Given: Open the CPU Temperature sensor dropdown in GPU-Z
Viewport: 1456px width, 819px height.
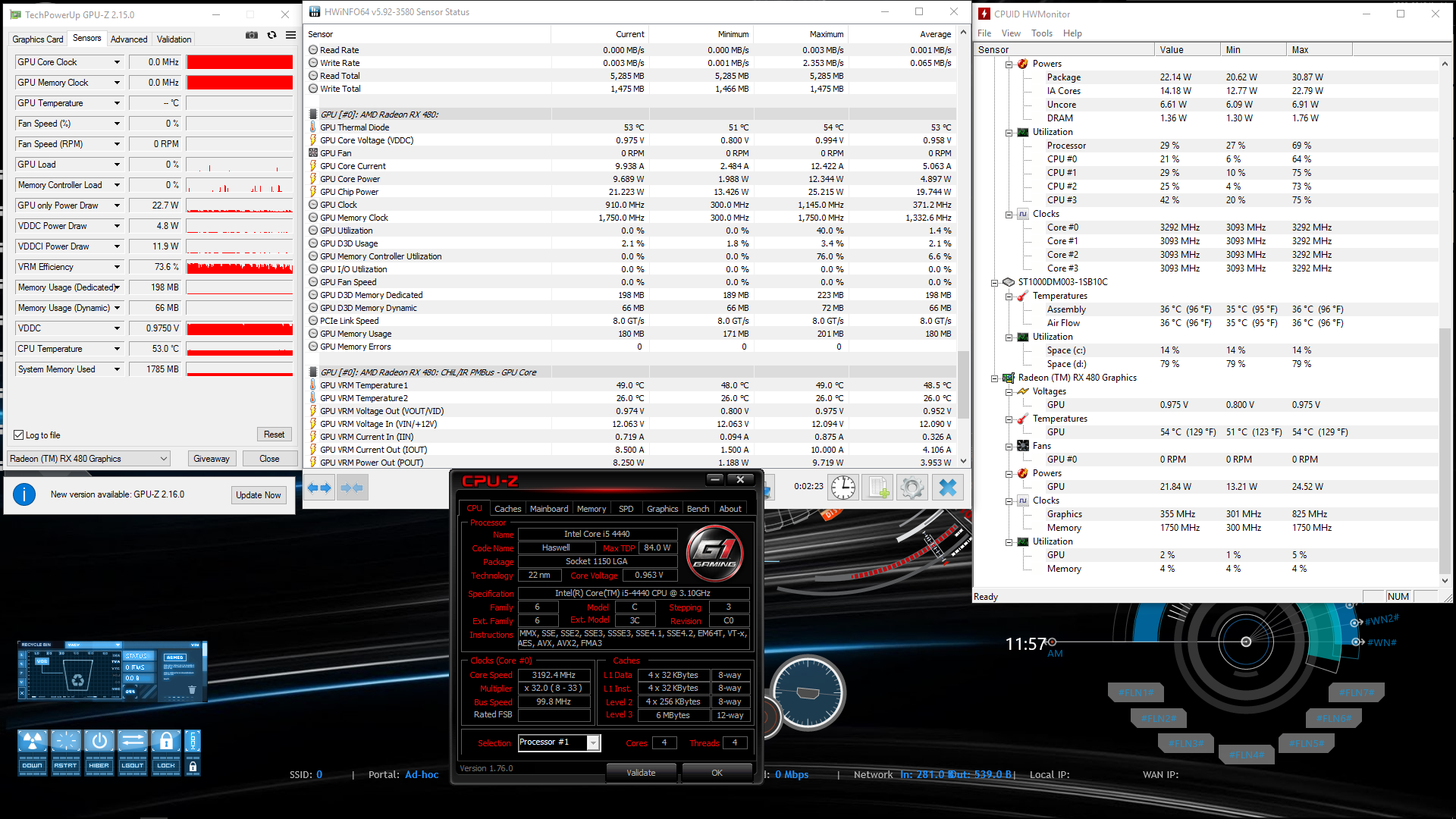Looking at the screenshot, I should [x=117, y=349].
